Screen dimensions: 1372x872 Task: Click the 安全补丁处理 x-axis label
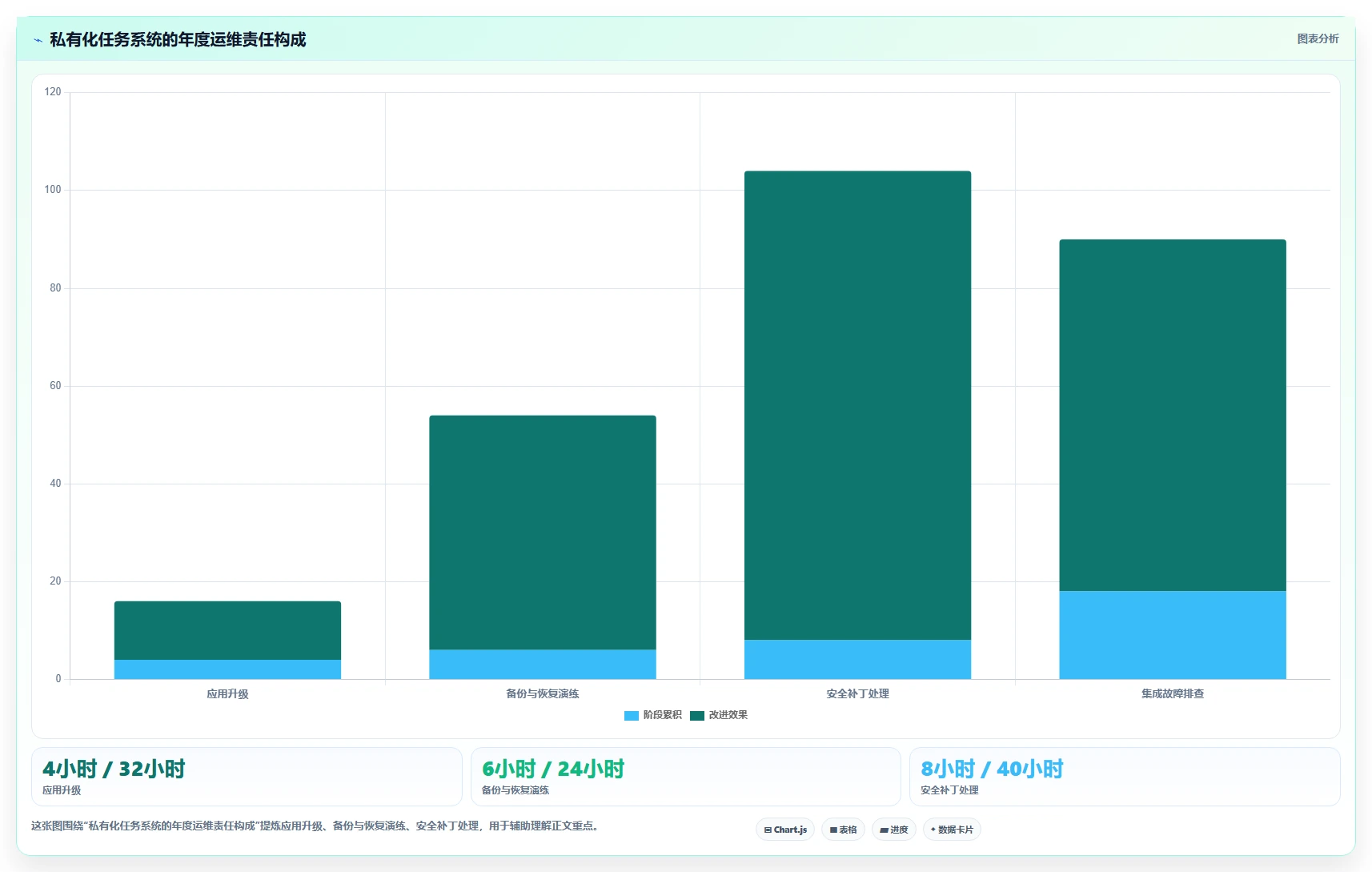[857, 693]
